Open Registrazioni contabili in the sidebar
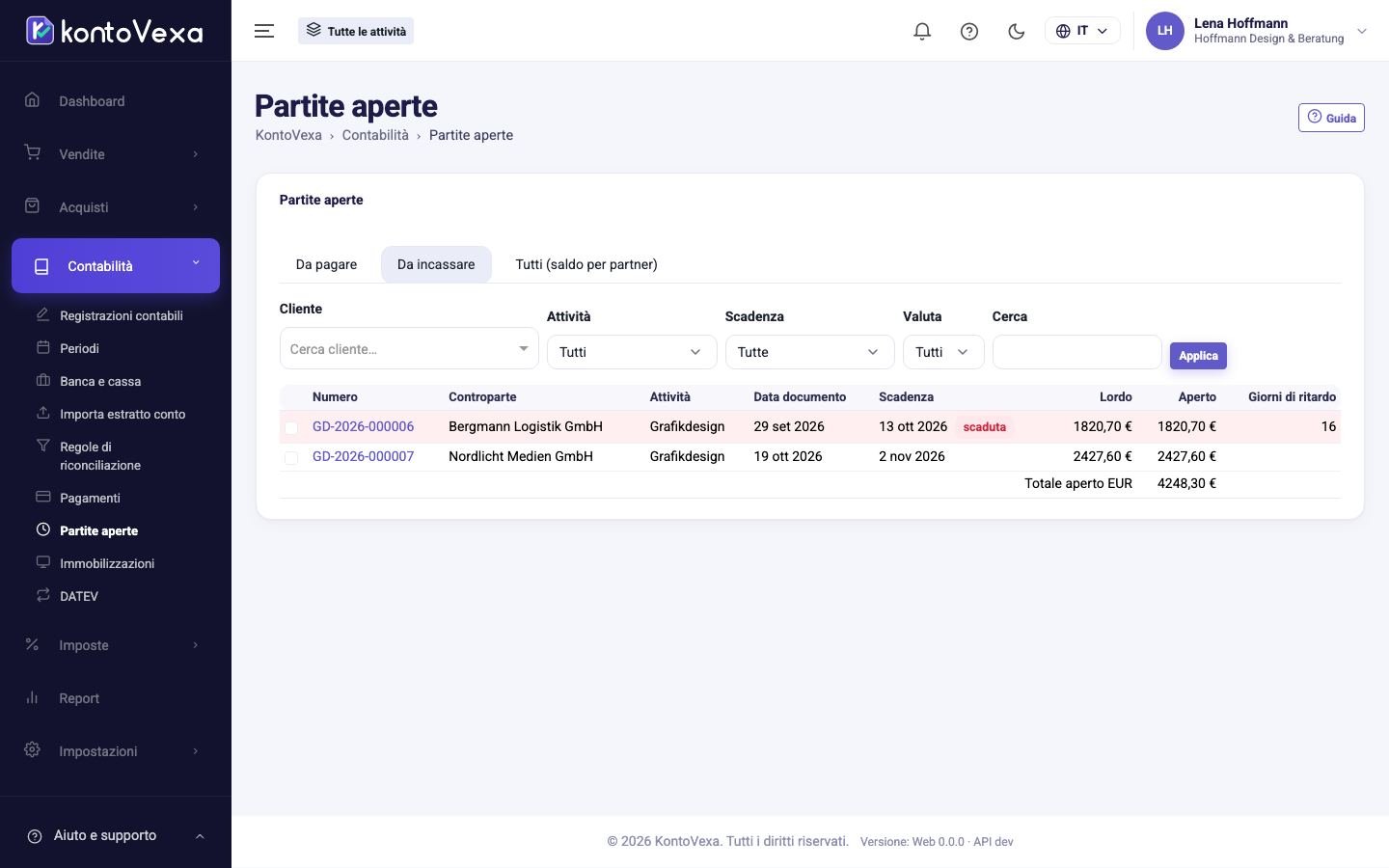1389x868 pixels. click(x=121, y=315)
